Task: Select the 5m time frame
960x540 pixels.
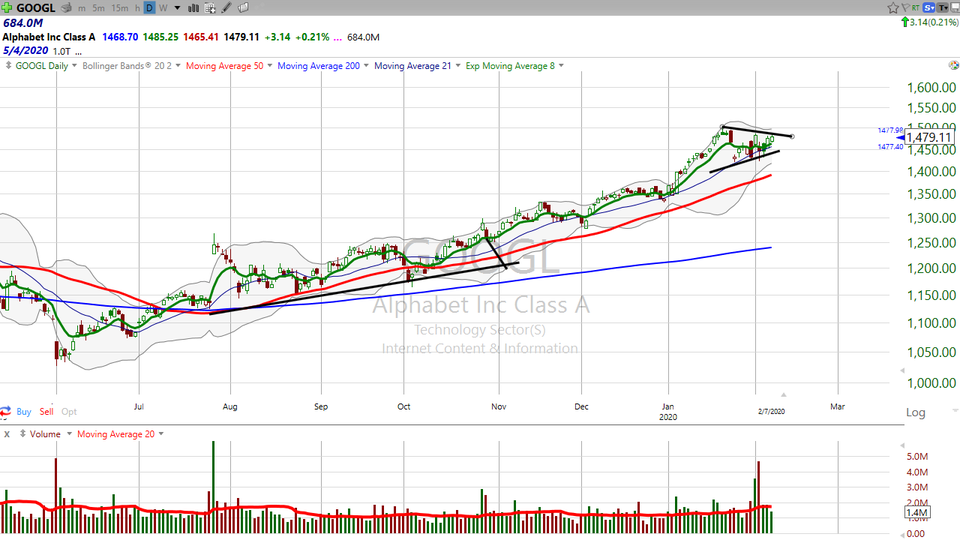Action: point(98,8)
